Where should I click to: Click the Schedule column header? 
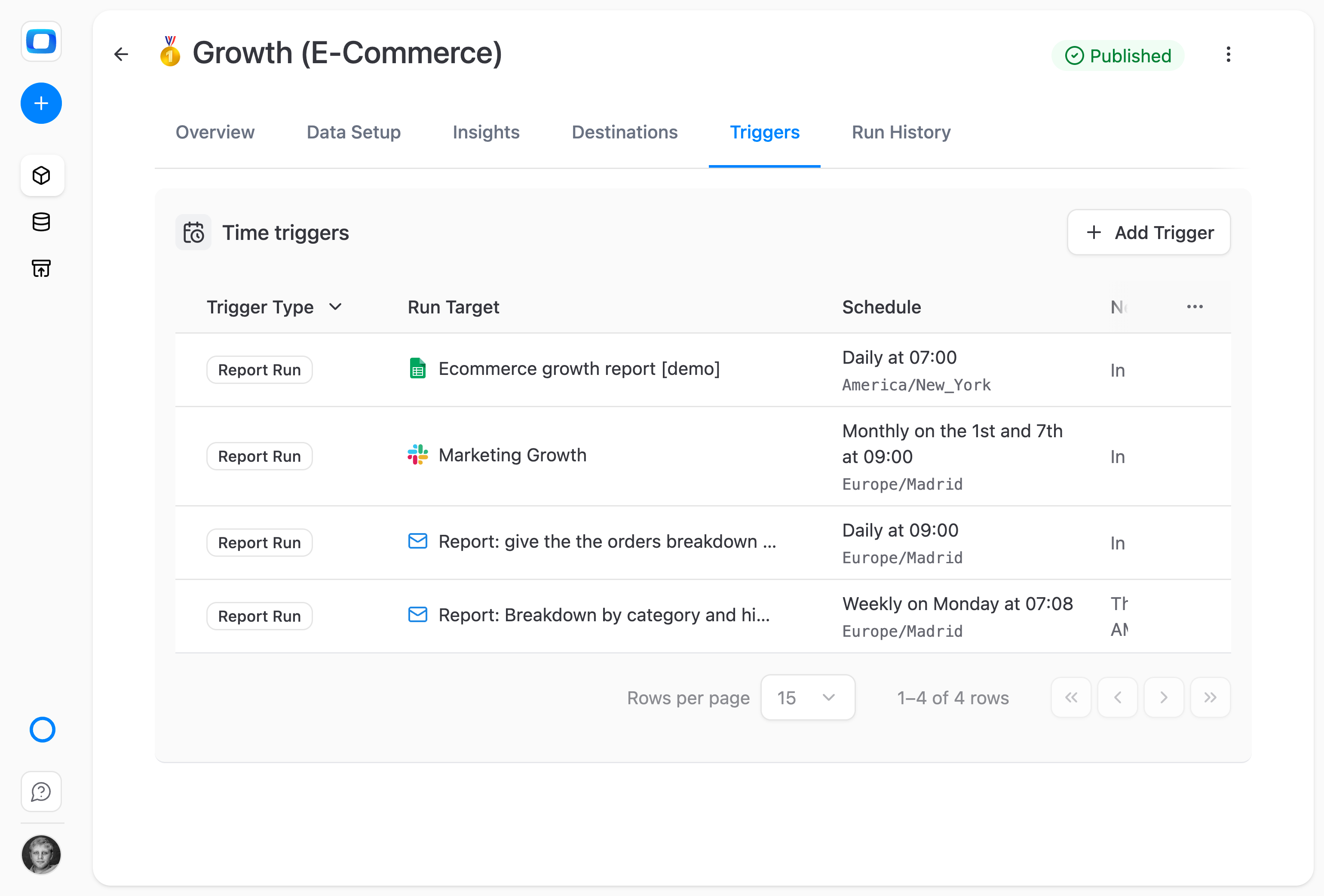point(881,307)
